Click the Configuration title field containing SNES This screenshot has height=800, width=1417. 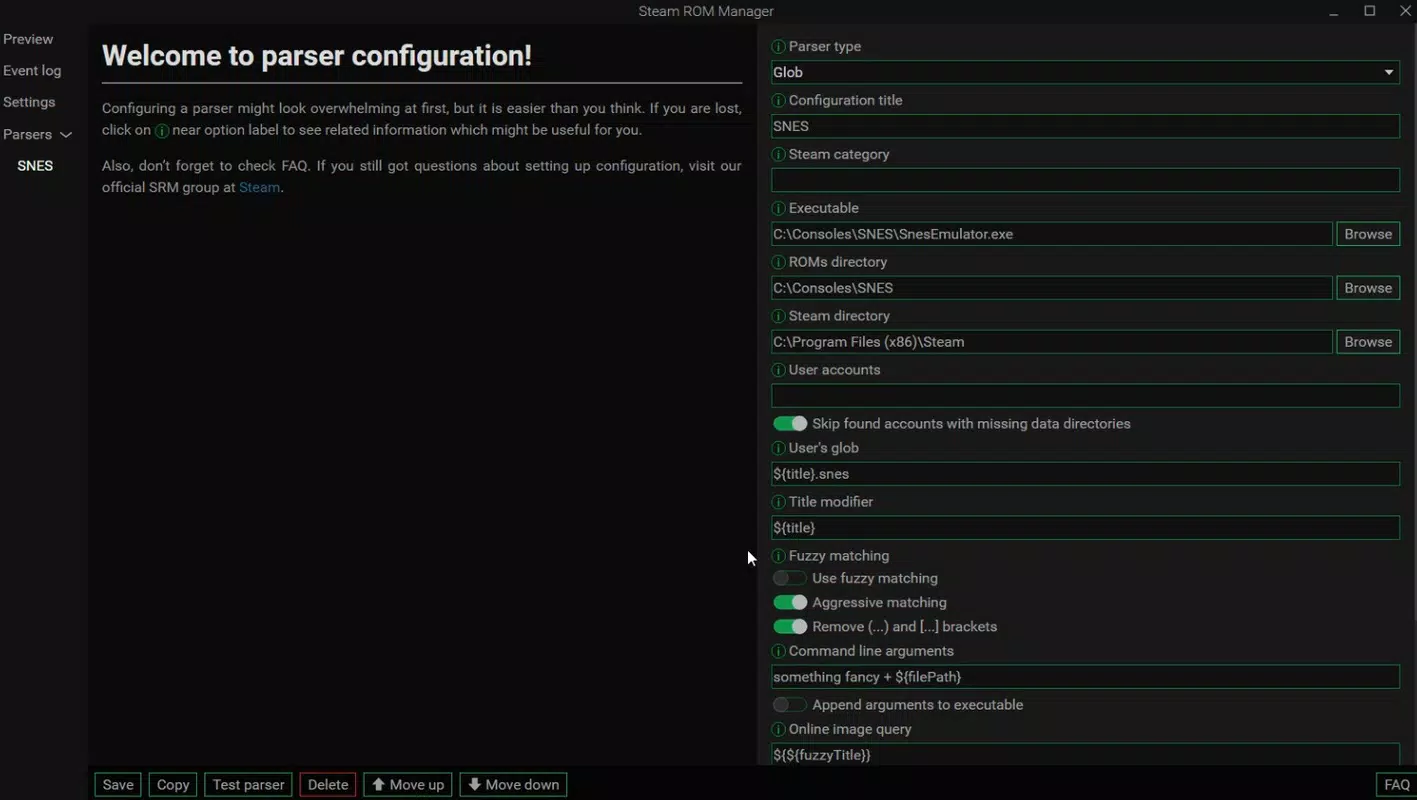1085,126
